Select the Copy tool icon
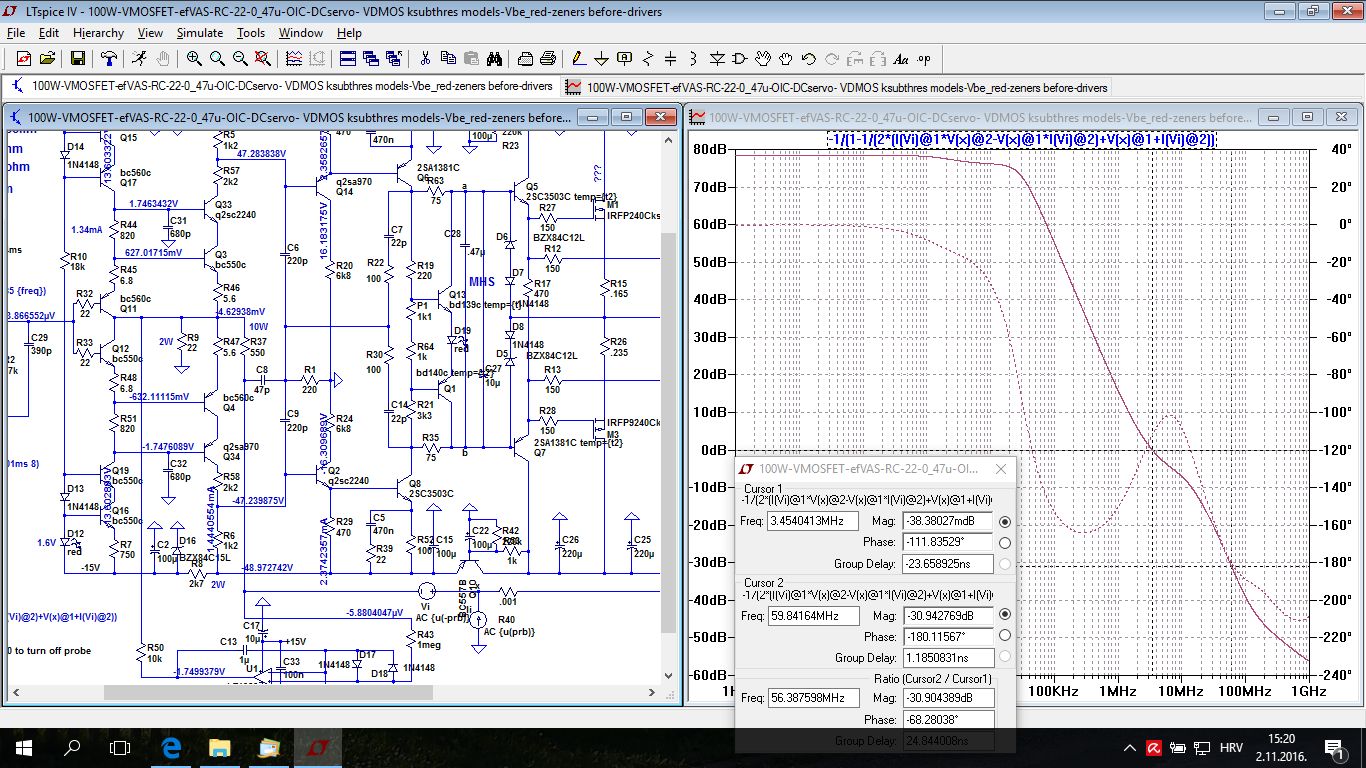 448,58
